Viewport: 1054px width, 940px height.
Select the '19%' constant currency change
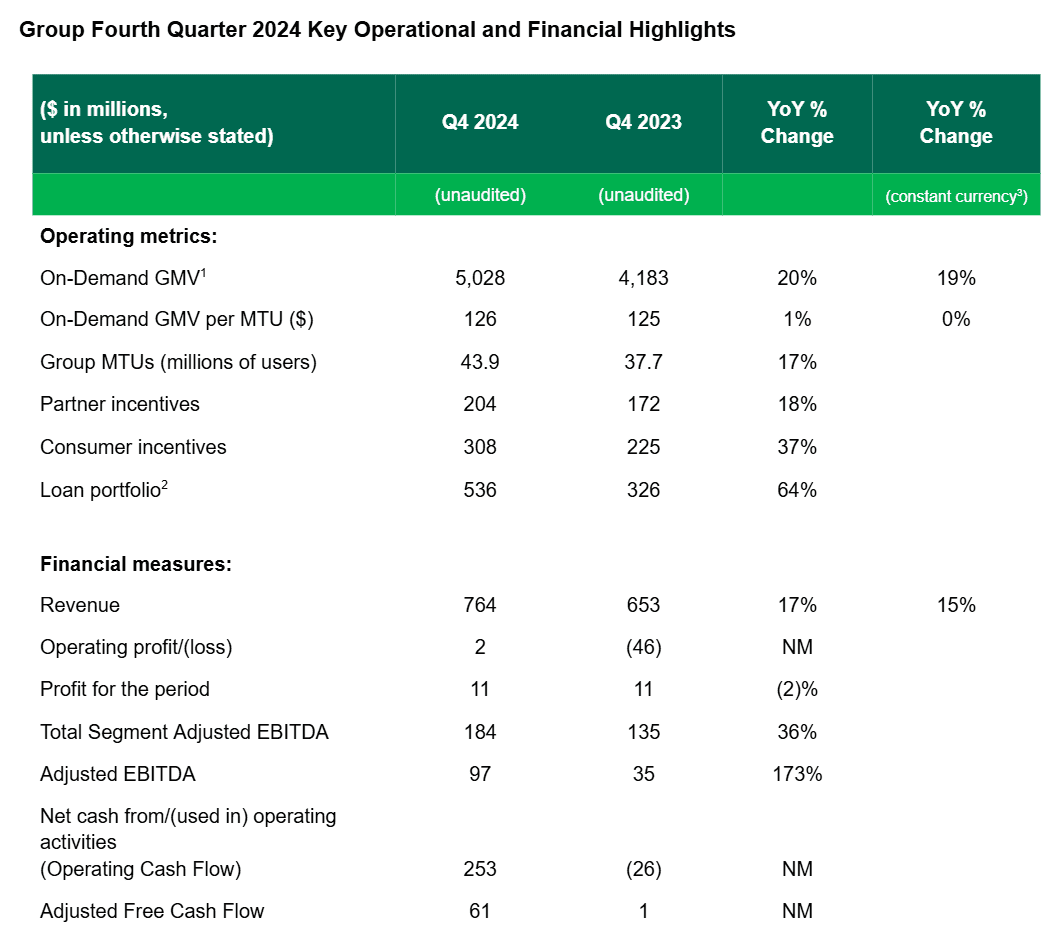click(956, 278)
